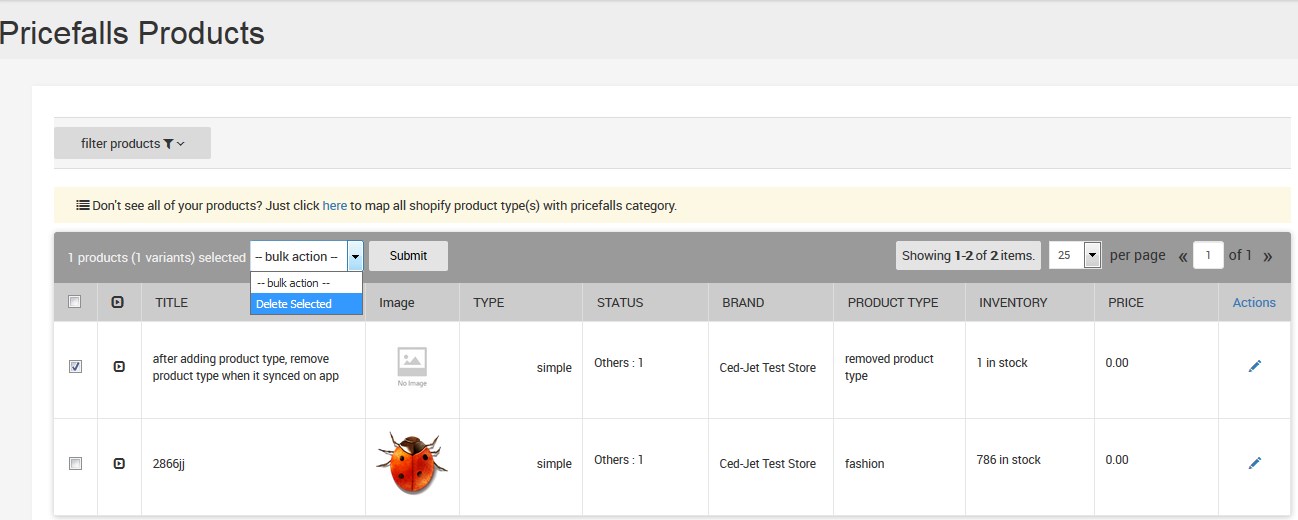
Task: Check the 2866jj product checkbox
Action: (75, 464)
